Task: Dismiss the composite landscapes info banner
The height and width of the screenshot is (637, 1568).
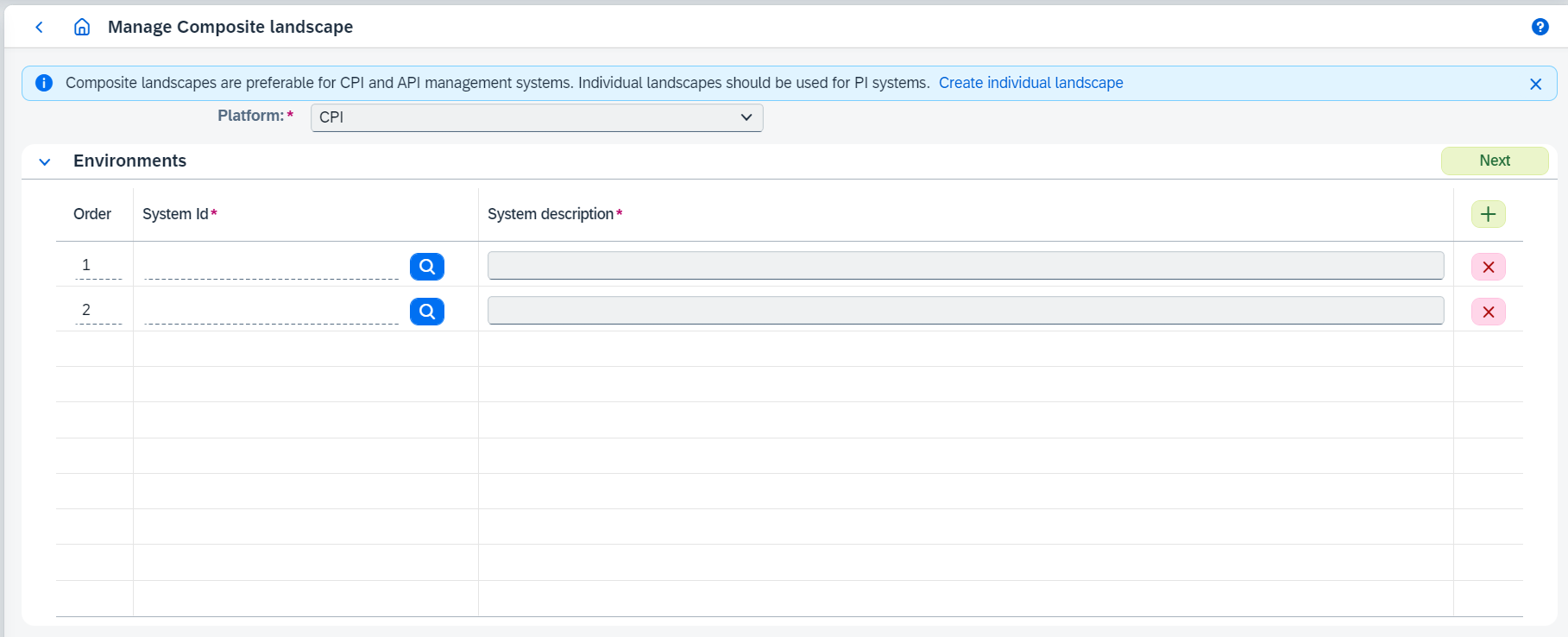Action: click(x=1535, y=84)
